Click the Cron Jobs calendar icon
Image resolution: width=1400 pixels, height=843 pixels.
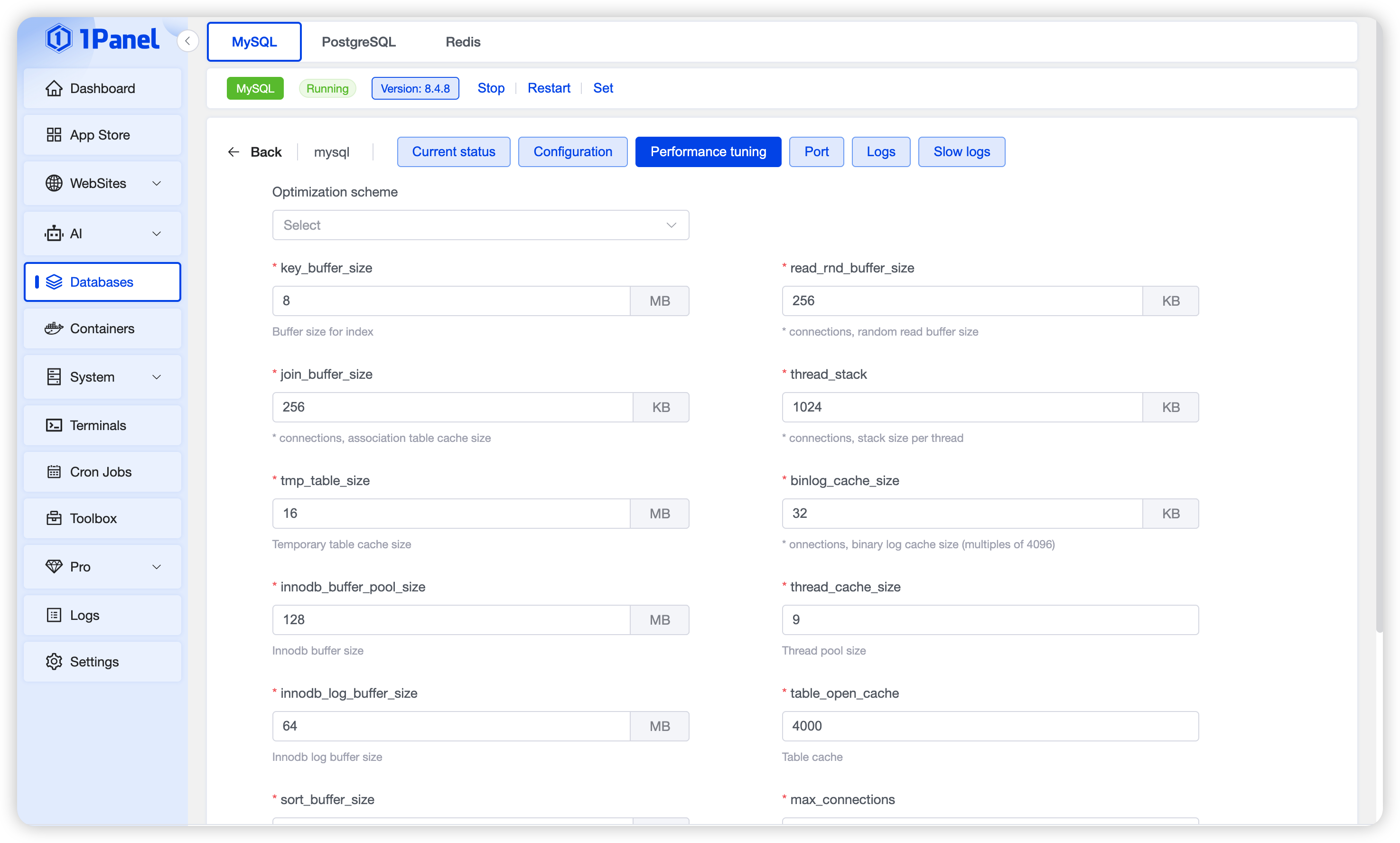(x=54, y=472)
